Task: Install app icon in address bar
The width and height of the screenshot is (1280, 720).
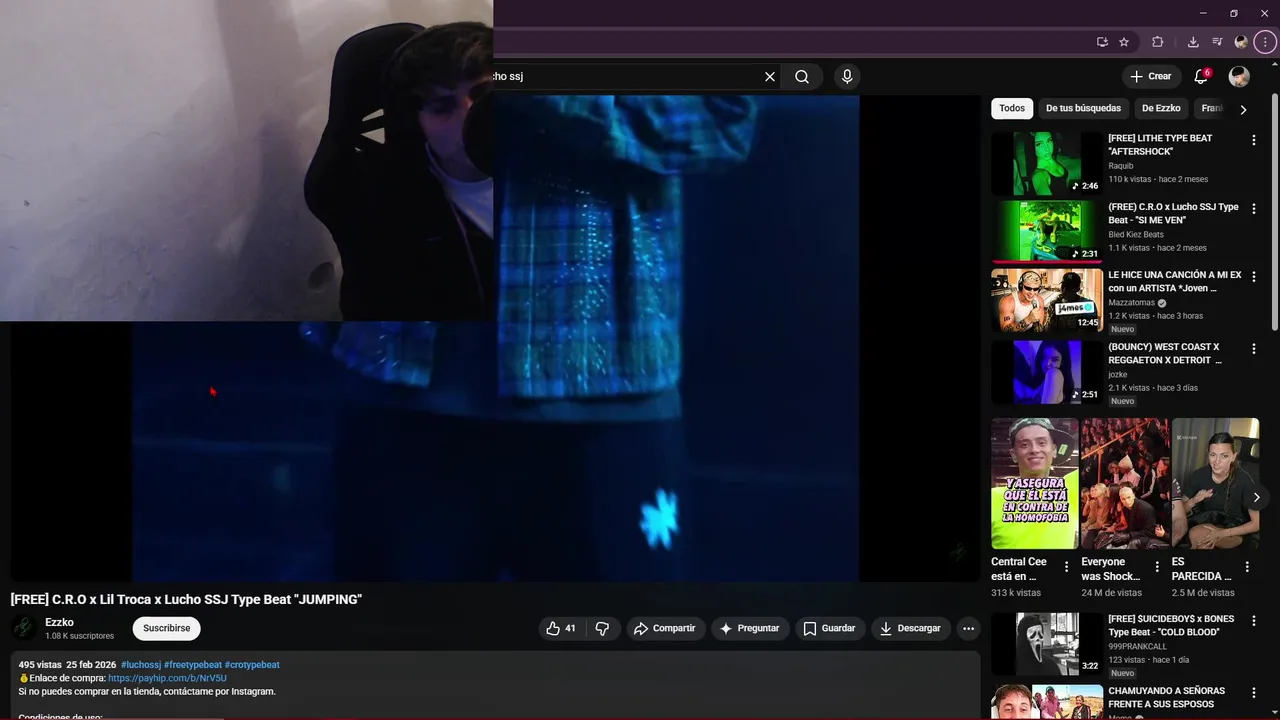Action: [x=1102, y=42]
